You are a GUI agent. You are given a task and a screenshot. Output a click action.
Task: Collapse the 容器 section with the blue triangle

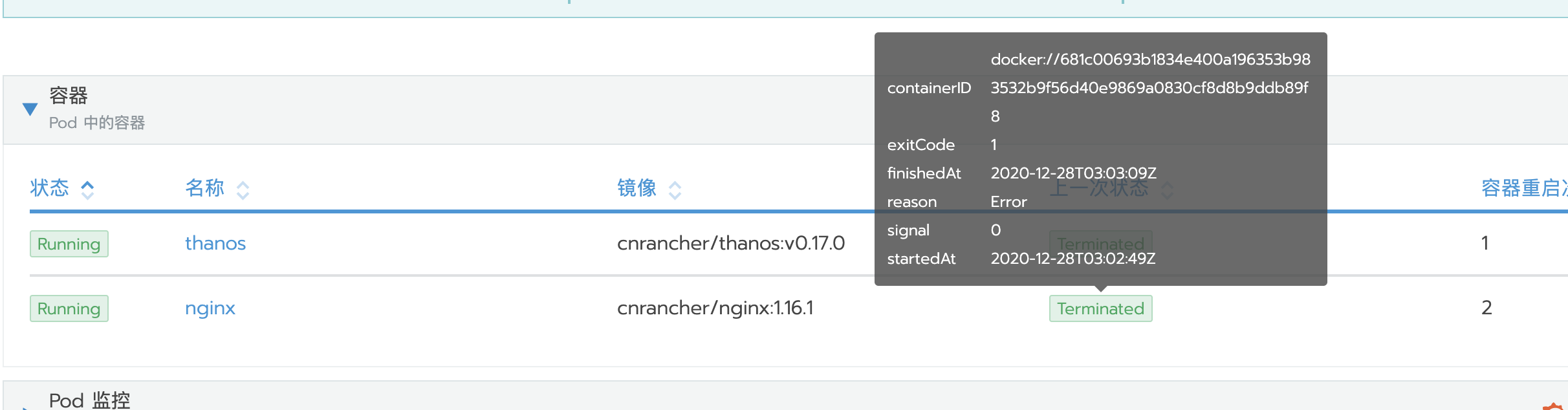pos(30,109)
